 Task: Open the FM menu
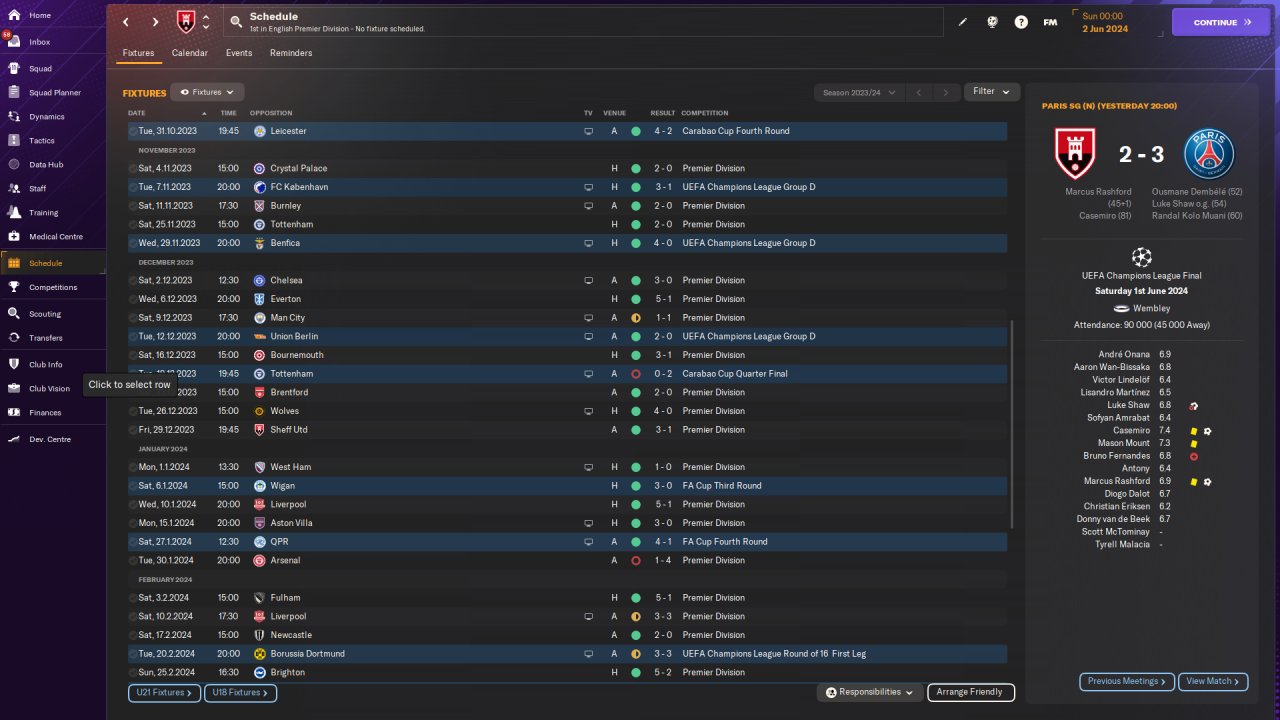(x=1050, y=22)
